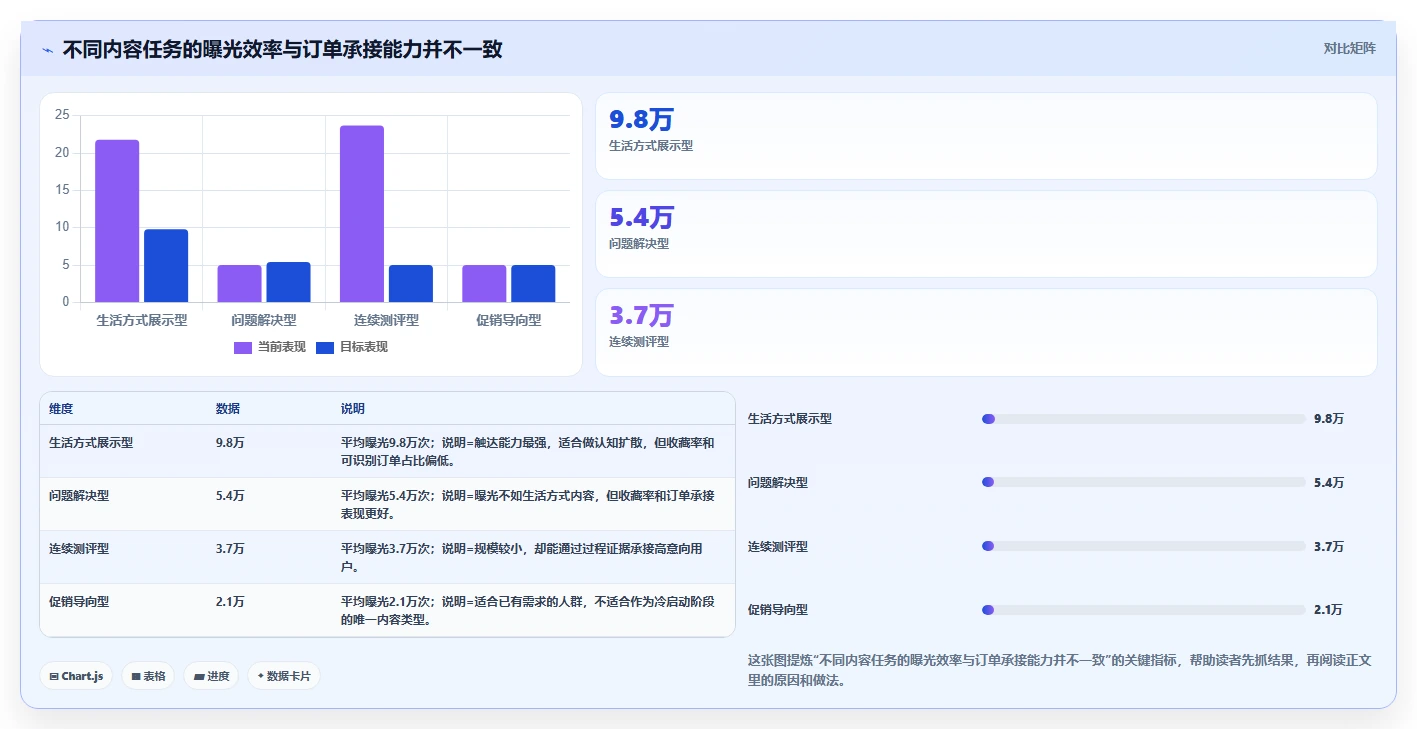
Task: Click the 促销导向型 label beside progress bar
Action: pos(778,610)
